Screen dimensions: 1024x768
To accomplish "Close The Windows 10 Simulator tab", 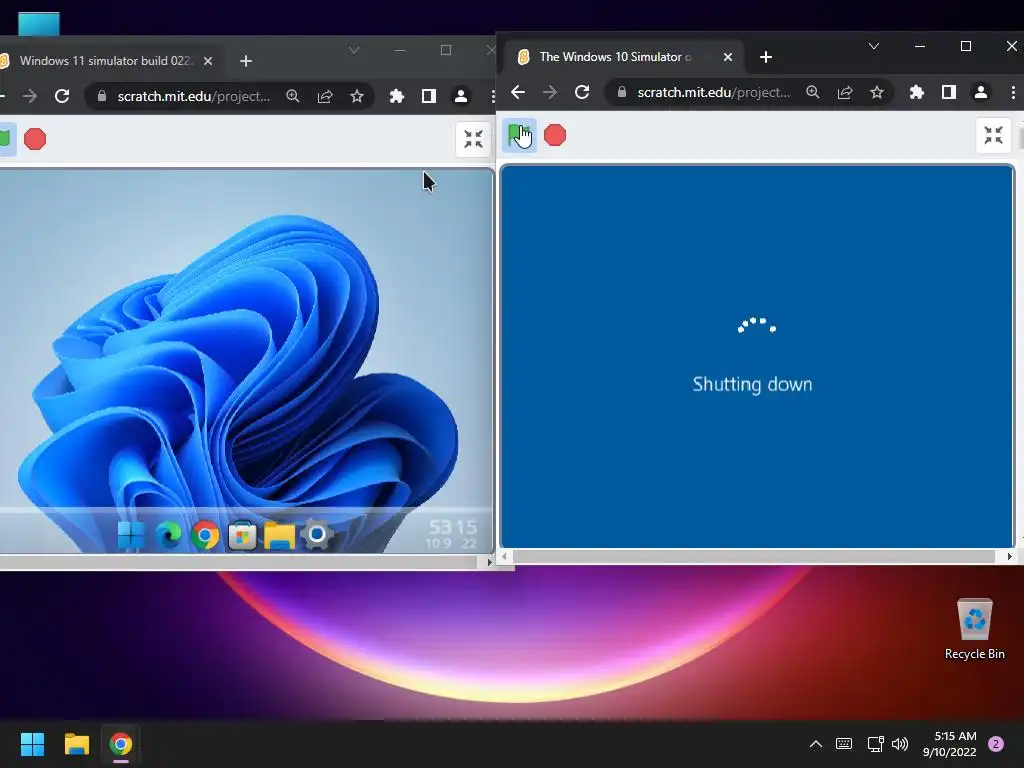I will point(728,57).
